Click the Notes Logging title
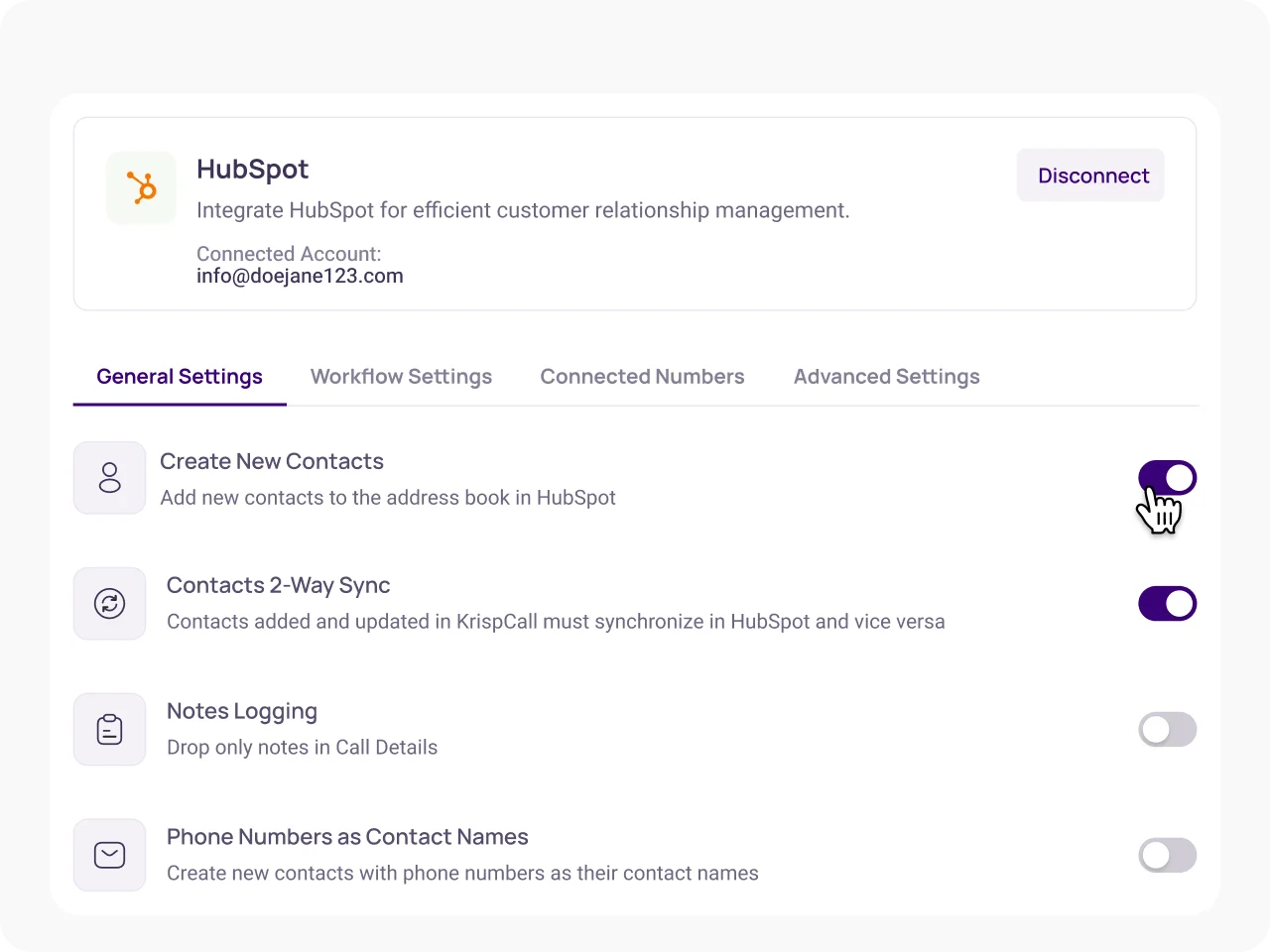The width and height of the screenshot is (1270, 952). pos(242,711)
